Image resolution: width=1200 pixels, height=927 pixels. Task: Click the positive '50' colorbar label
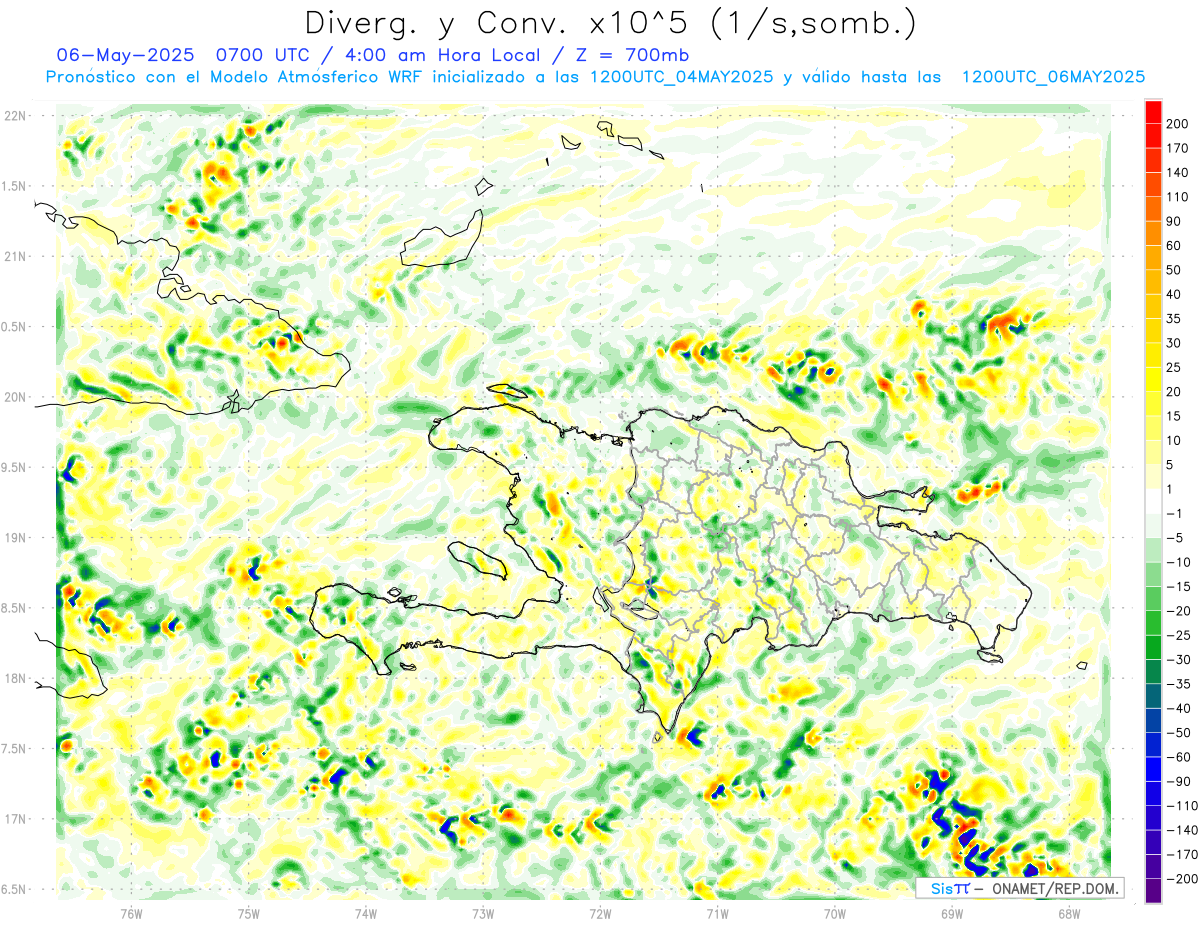click(1174, 270)
